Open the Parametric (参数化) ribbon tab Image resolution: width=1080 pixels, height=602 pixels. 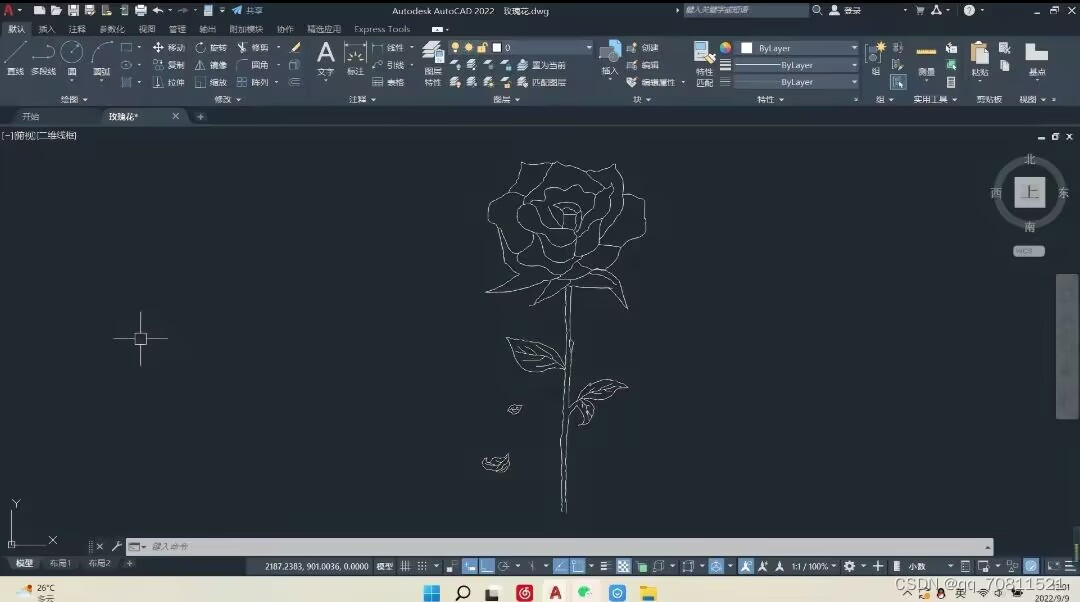tap(112, 29)
